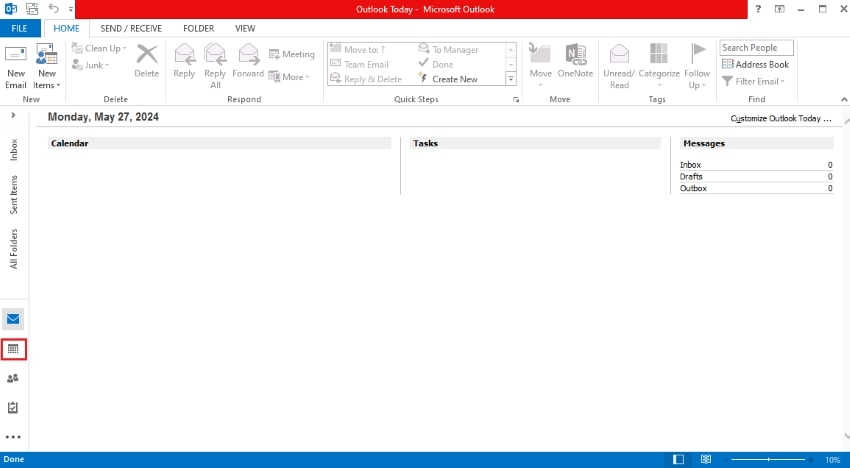Click the Undo icon in title bar

pos(54,9)
